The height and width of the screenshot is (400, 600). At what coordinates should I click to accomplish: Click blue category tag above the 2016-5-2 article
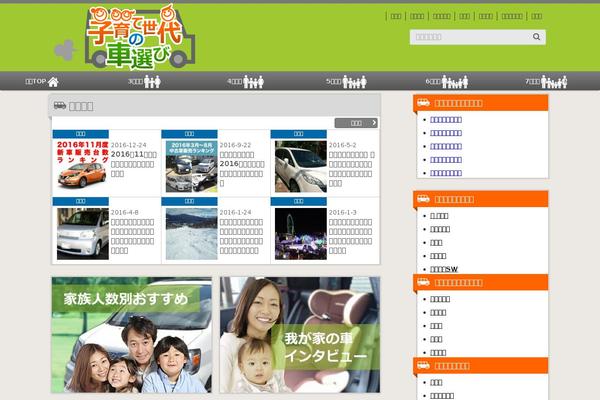point(298,134)
